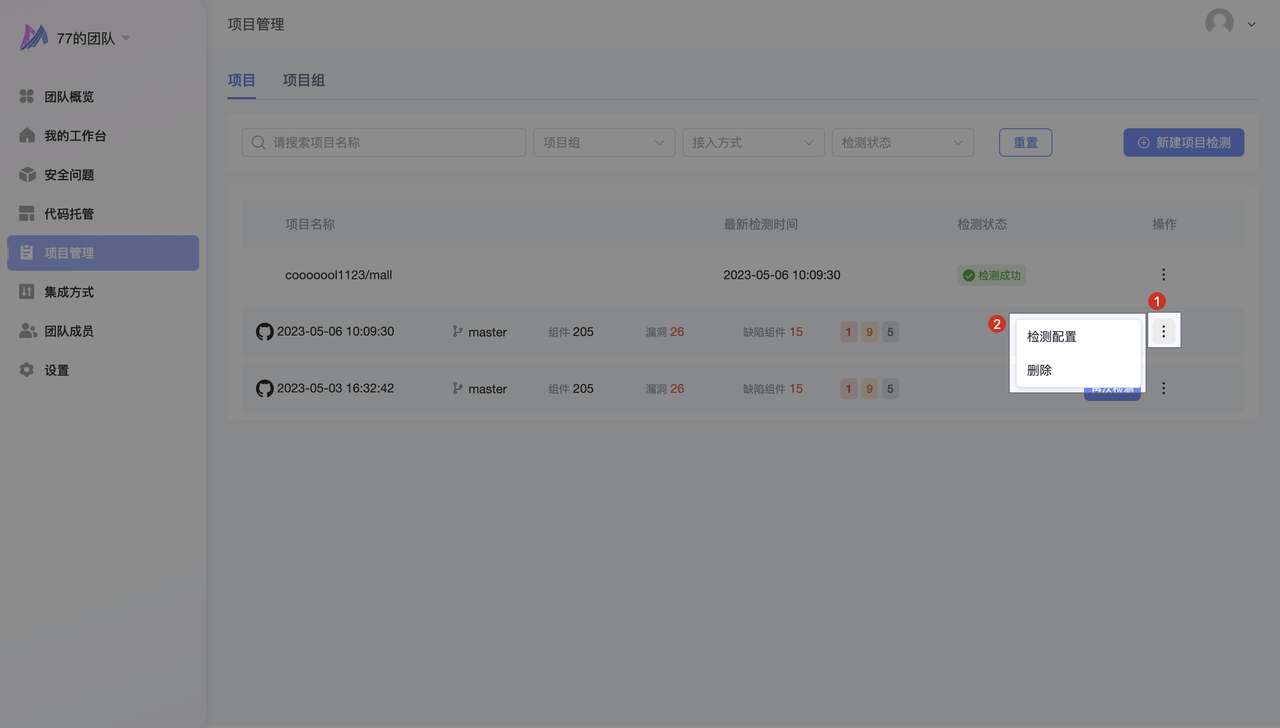Expand the 检测状态 filter dropdown

(902, 143)
